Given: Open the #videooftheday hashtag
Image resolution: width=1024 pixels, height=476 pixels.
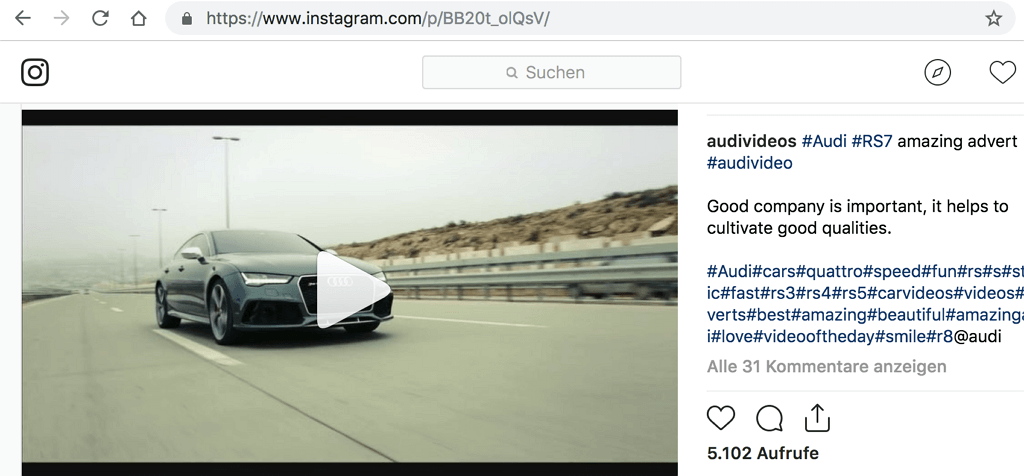Looking at the screenshot, I should pyautogui.click(x=814, y=337).
